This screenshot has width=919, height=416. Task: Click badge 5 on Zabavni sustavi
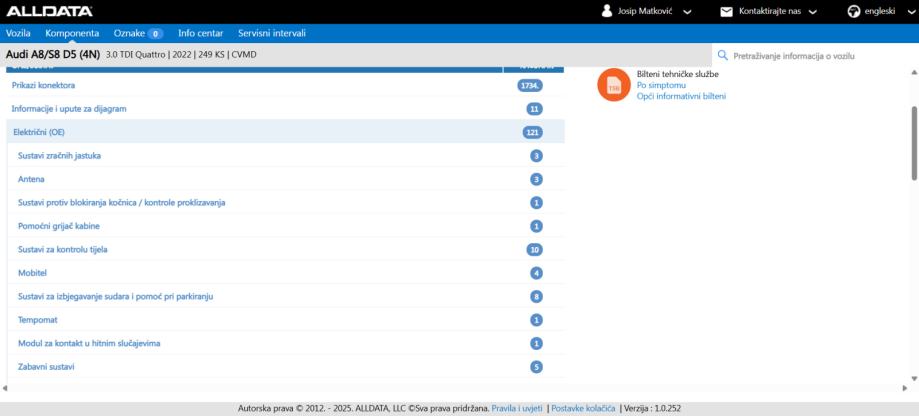point(536,367)
